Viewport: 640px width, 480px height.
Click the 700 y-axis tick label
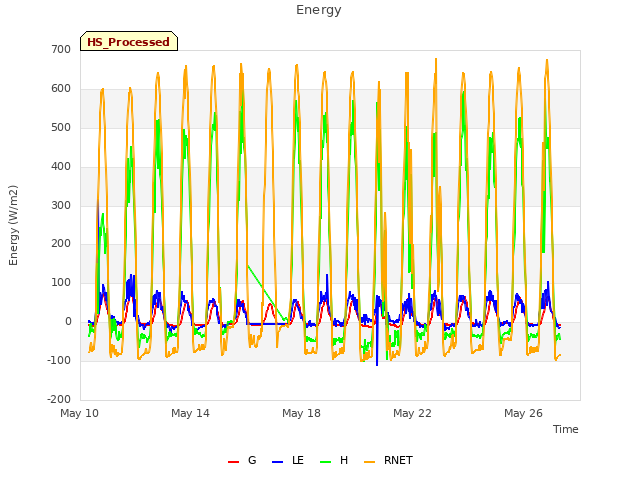click(x=61, y=50)
